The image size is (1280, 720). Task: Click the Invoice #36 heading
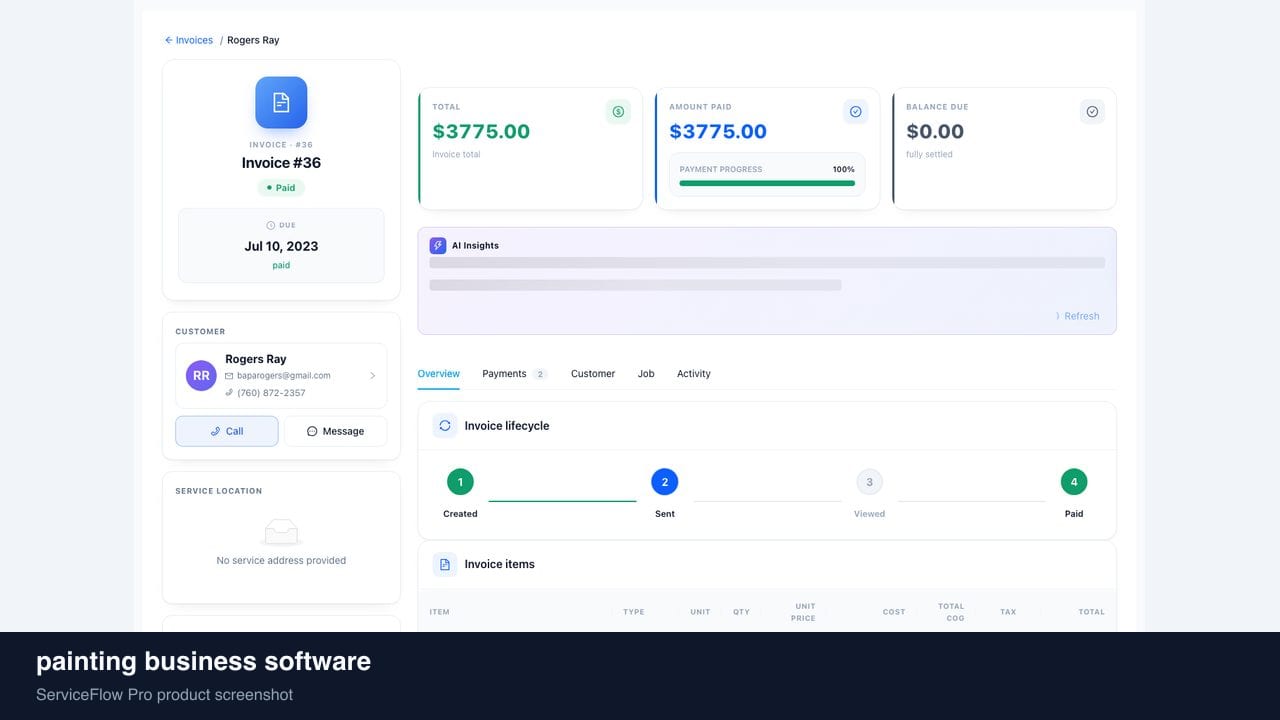pos(281,163)
